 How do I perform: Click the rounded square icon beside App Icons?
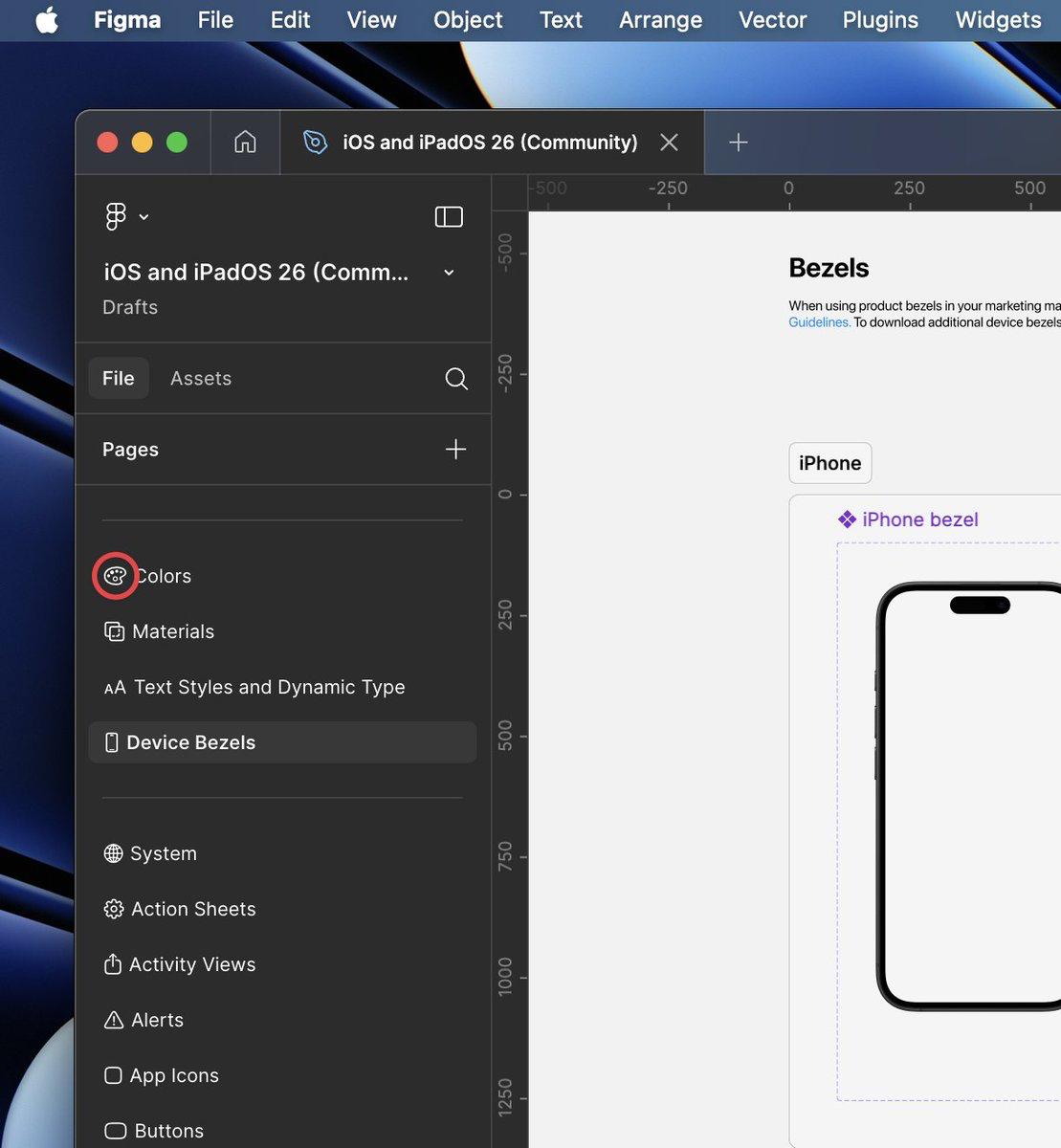113,1075
